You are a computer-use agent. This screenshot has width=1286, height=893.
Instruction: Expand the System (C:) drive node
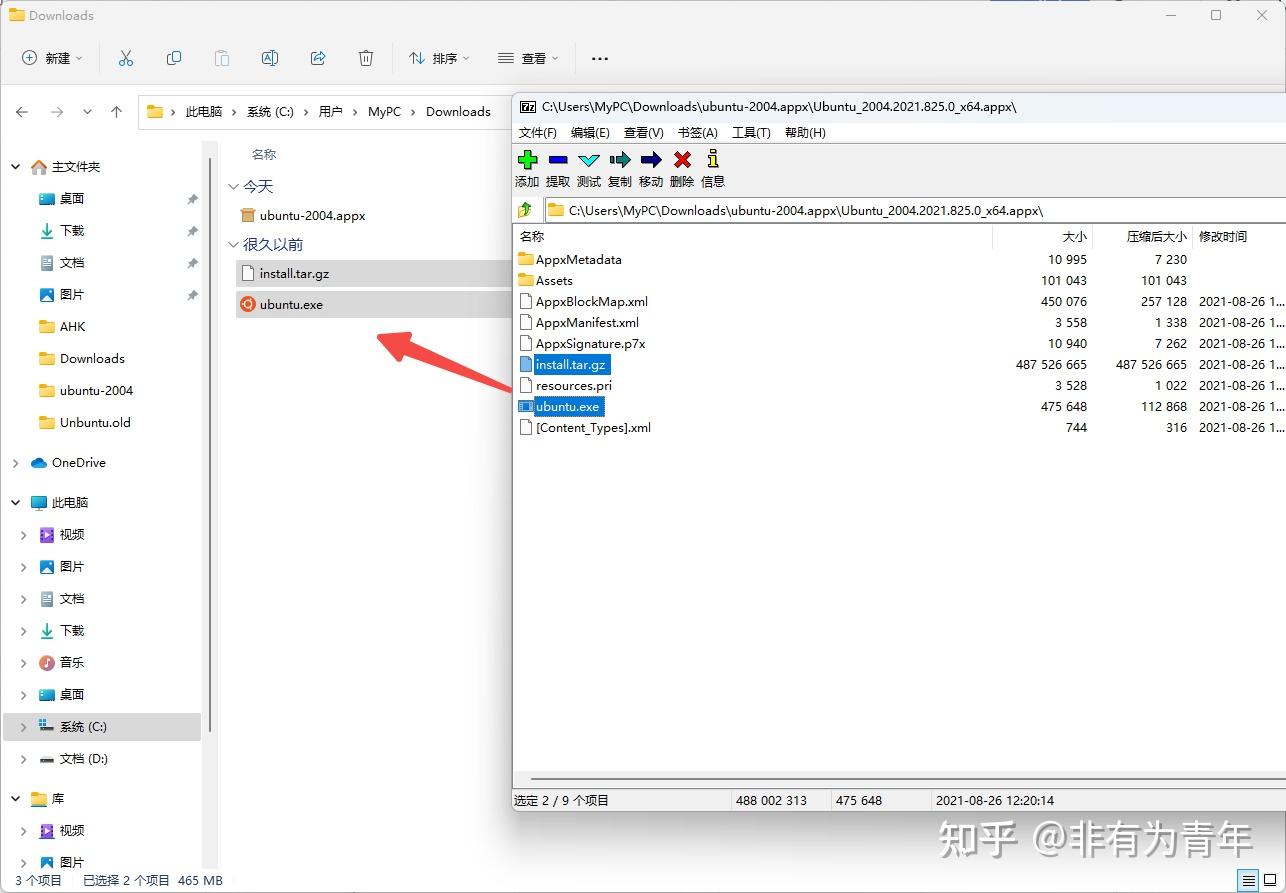coord(23,727)
